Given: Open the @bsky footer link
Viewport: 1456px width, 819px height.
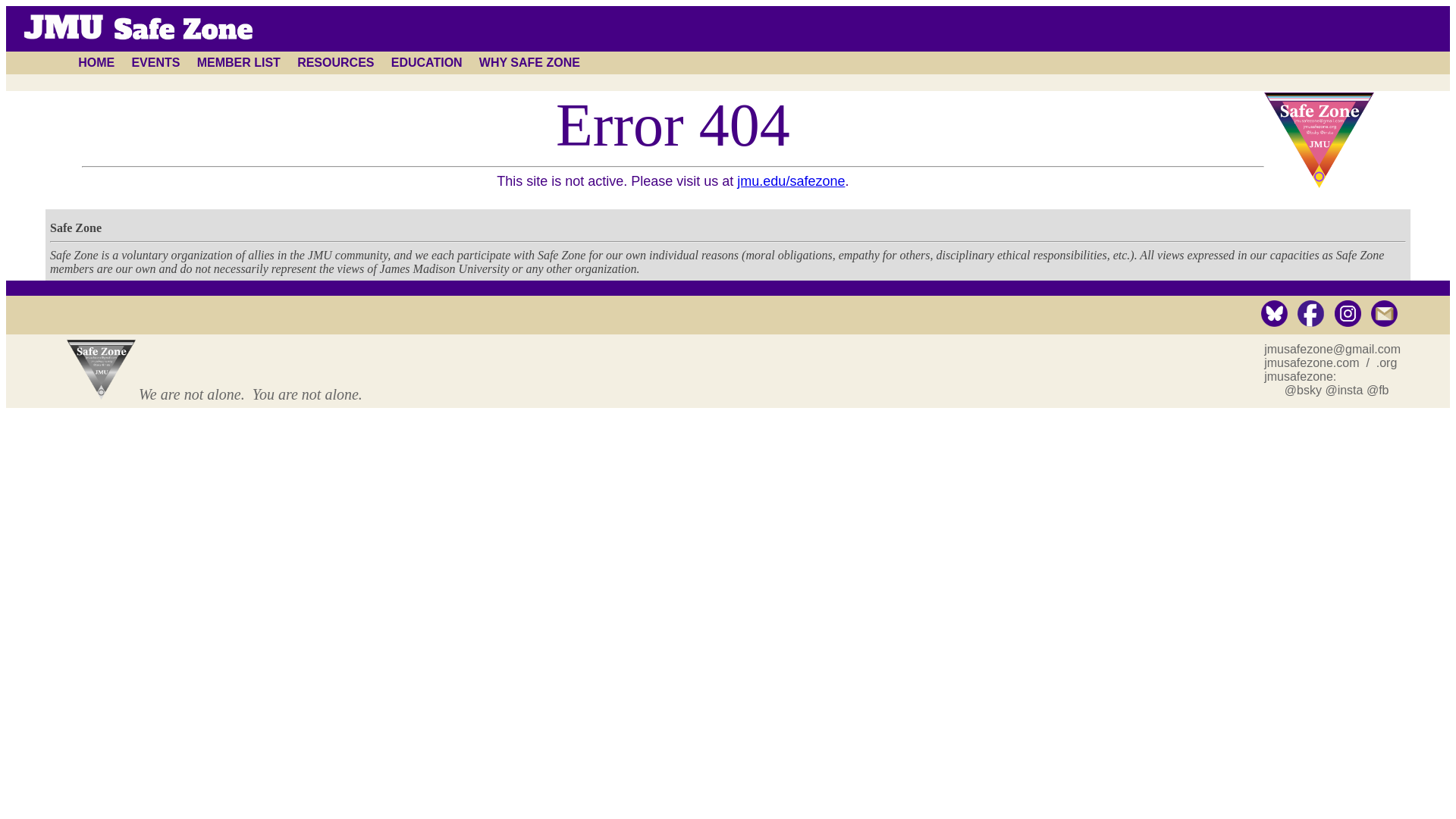Looking at the screenshot, I should pyautogui.click(x=1303, y=391).
